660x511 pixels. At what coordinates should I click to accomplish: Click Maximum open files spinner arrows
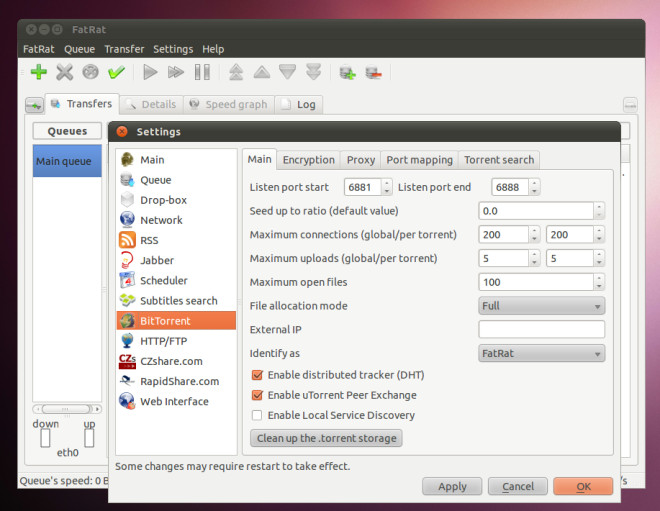point(599,282)
